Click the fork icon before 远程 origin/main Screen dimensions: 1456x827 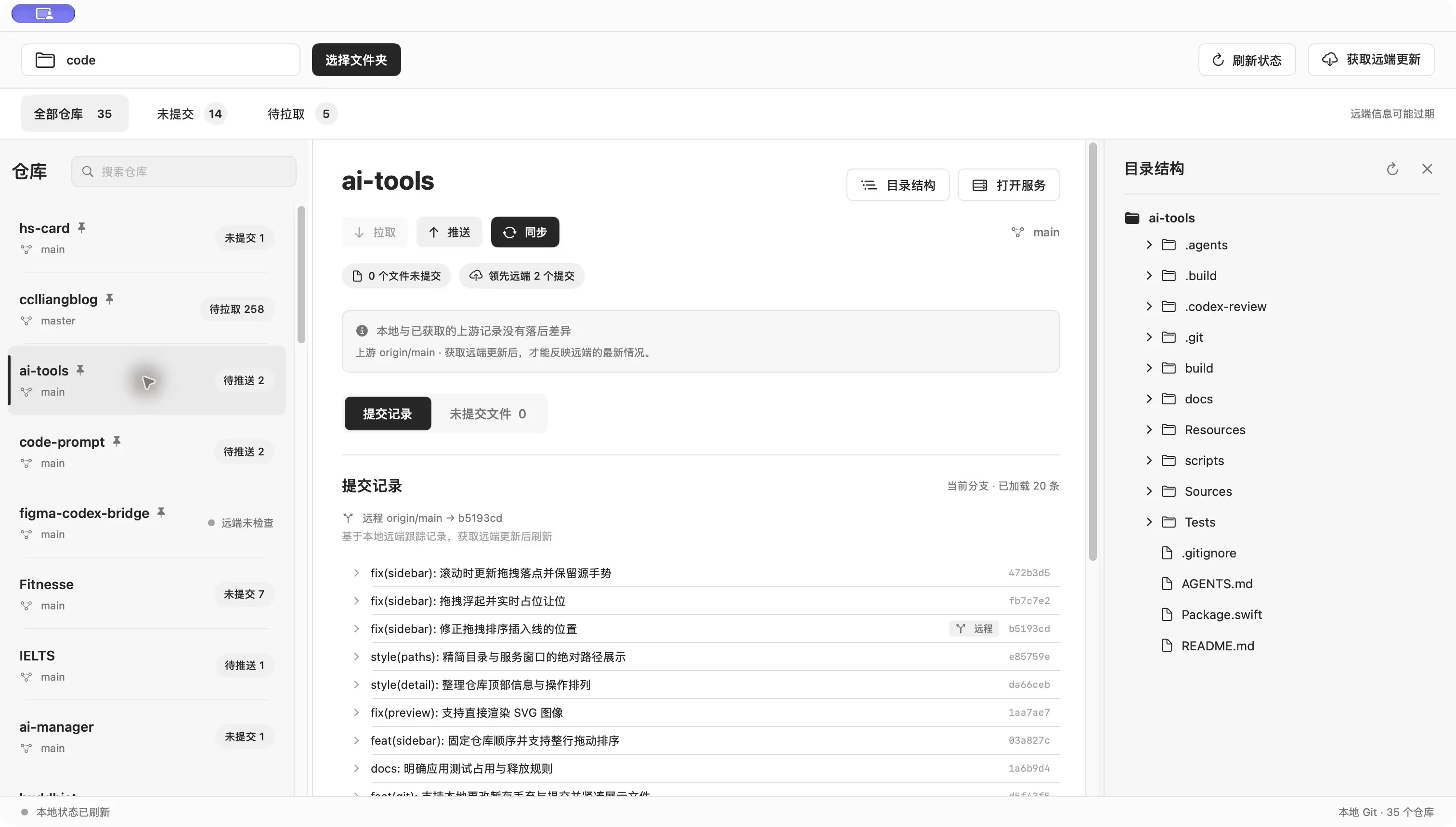(x=348, y=518)
